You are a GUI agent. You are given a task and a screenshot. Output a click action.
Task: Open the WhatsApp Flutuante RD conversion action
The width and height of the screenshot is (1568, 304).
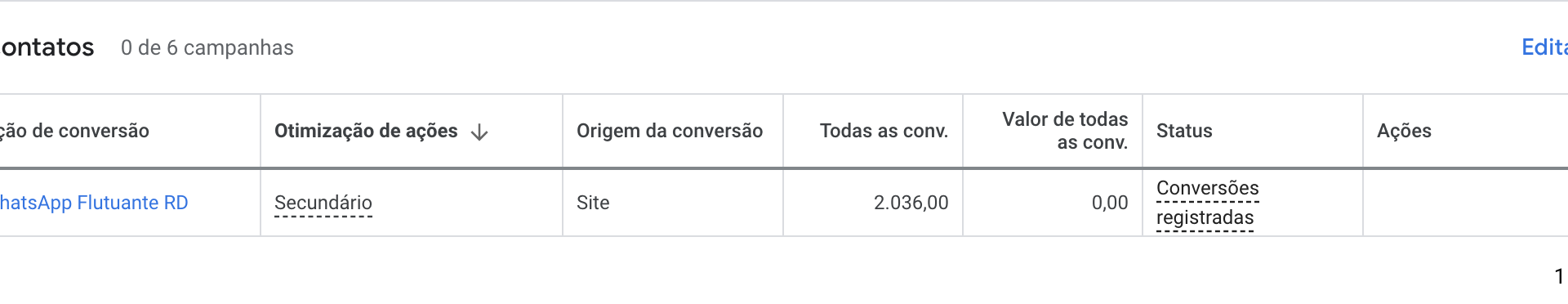coord(94,203)
